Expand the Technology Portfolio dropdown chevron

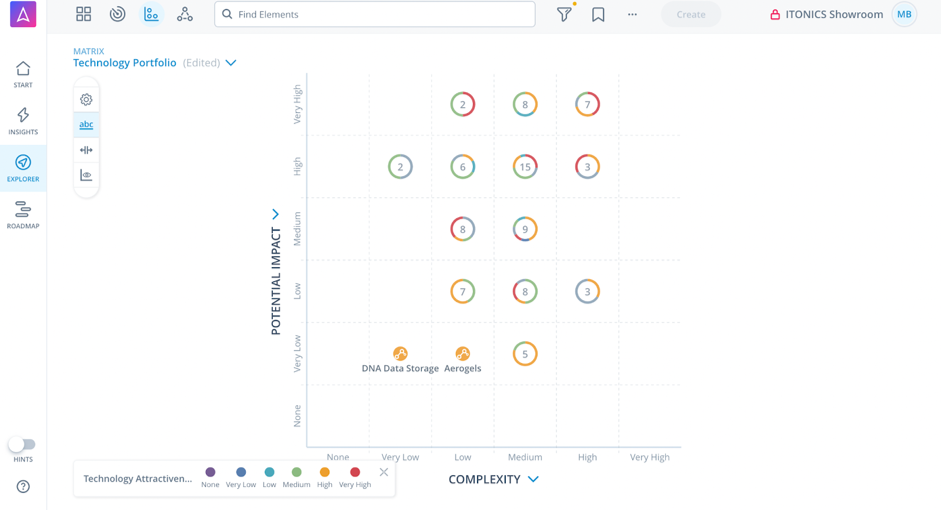tap(231, 63)
